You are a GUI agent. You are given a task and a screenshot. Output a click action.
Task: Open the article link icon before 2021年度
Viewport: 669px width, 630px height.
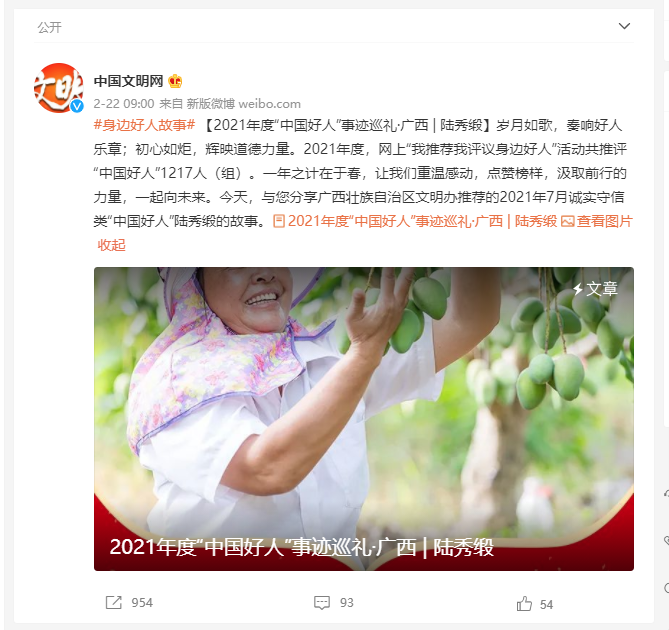pyautogui.click(x=279, y=221)
